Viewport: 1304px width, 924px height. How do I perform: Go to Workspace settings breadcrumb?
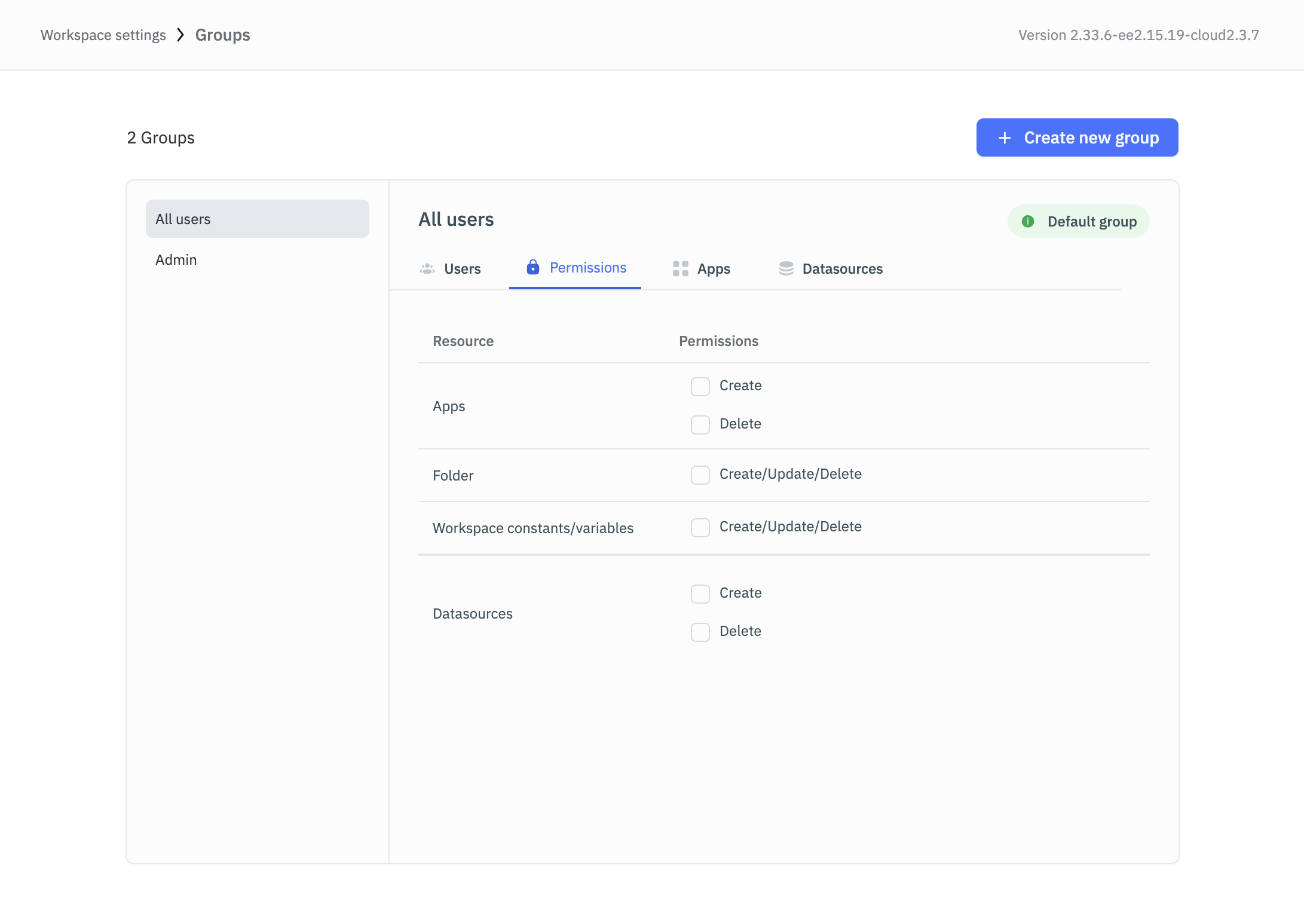(x=103, y=35)
